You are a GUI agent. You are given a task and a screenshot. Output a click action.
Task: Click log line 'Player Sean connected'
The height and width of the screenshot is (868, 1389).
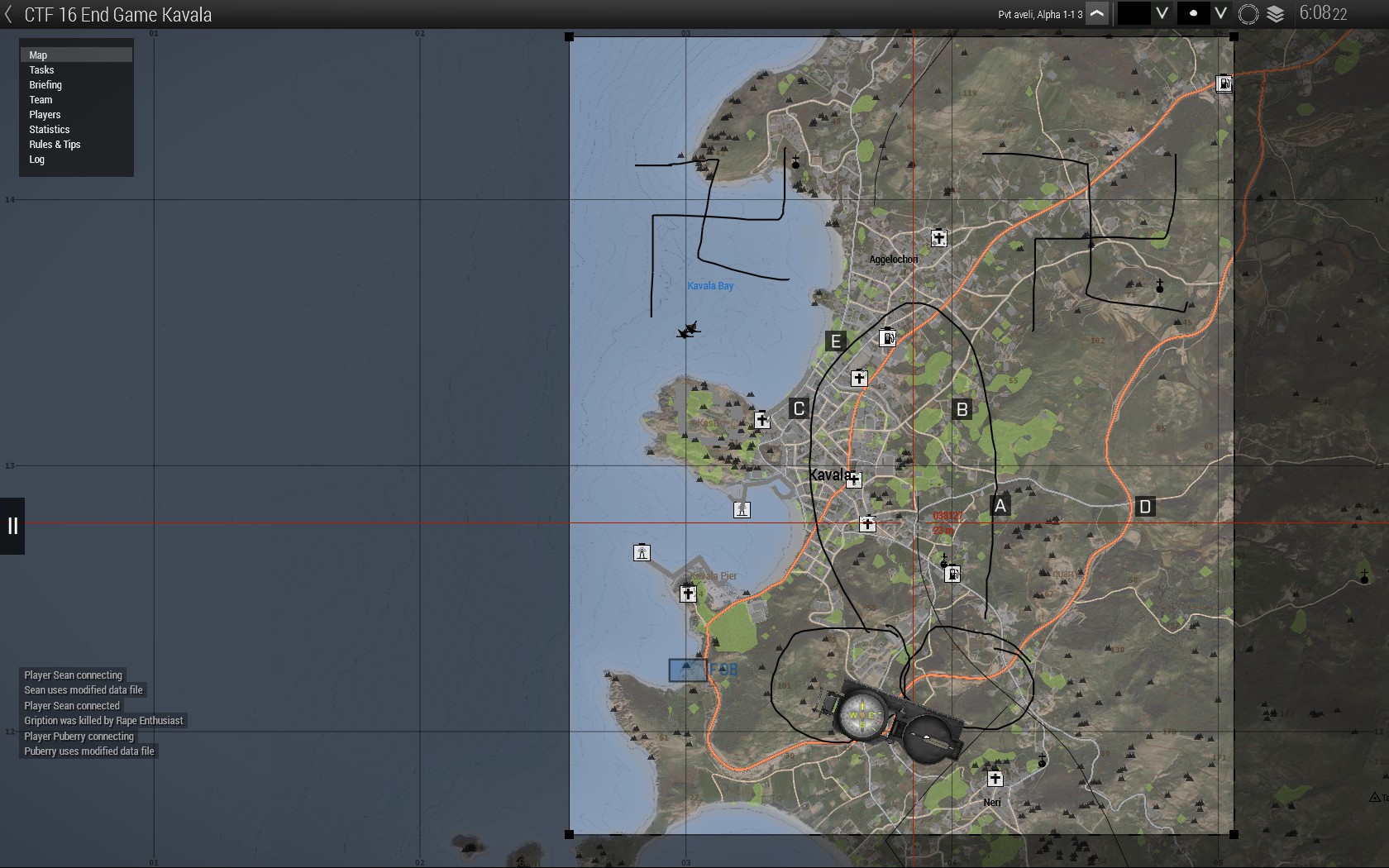pyautogui.click(x=72, y=706)
